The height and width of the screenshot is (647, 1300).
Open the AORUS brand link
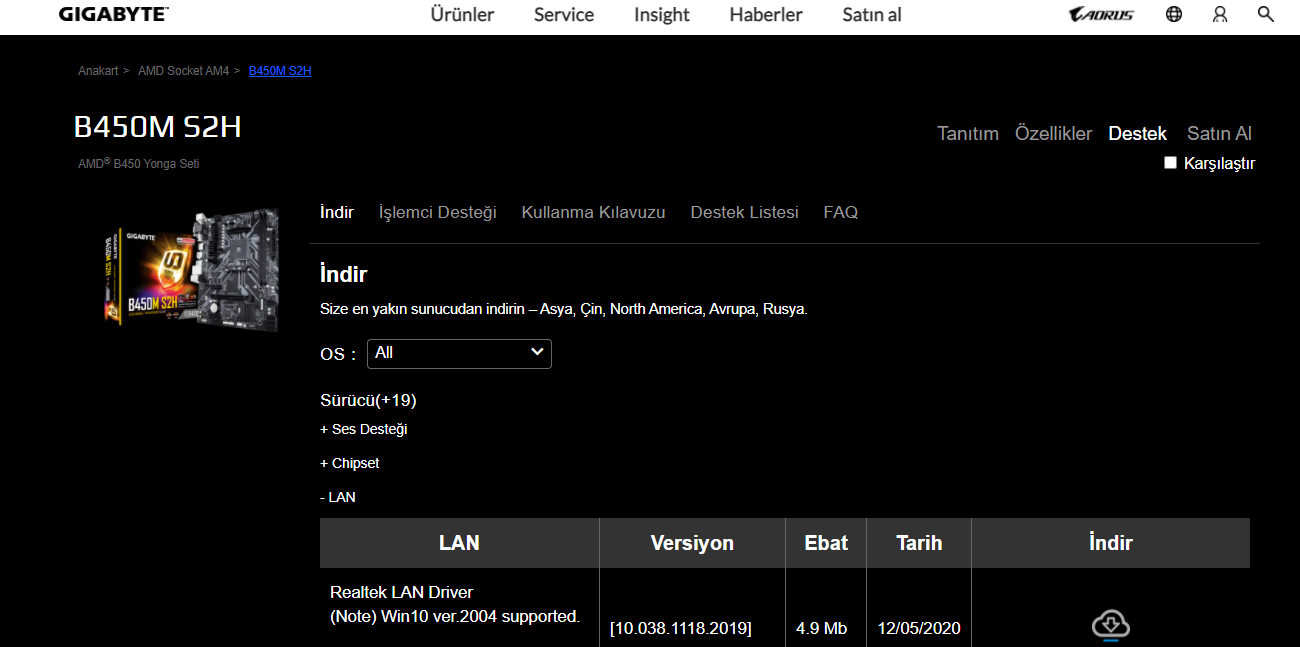pyautogui.click(x=1101, y=14)
